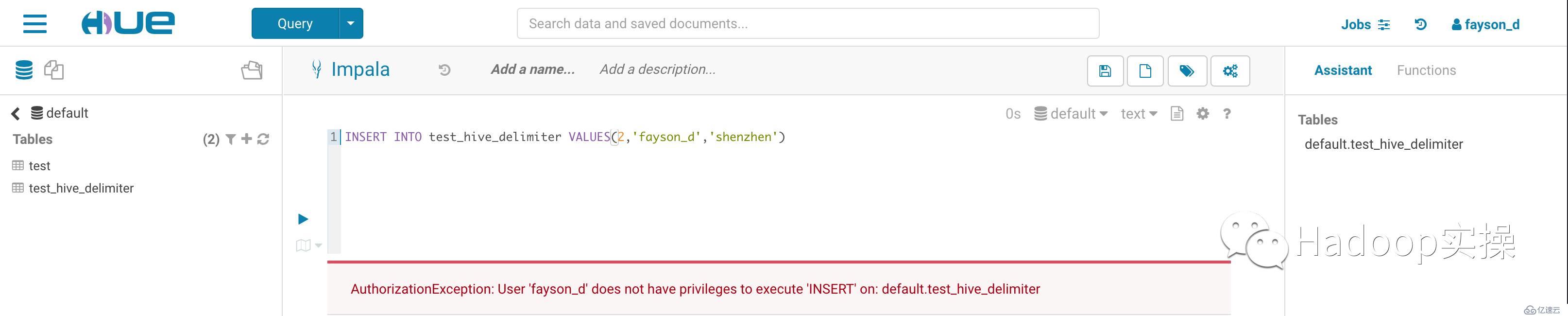The width and height of the screenshot is (1568, 316).
Task: Open the fayson_d user menu
Action: (x=1485, y=24)
